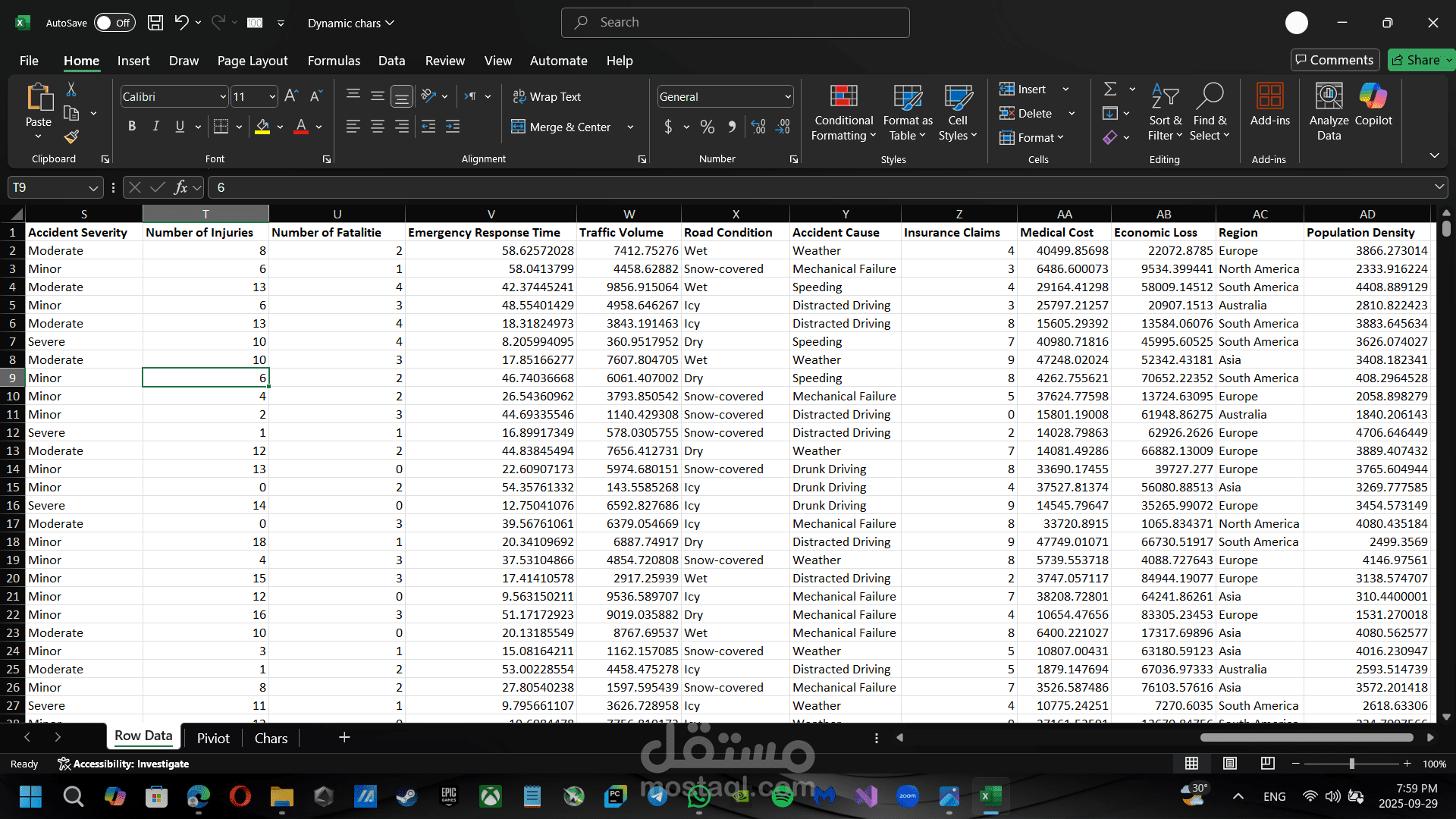Click the Copilot icon in ribbon
Image resolution: width=1456 pixels, height=819 pixels.
pos(1373,97)
